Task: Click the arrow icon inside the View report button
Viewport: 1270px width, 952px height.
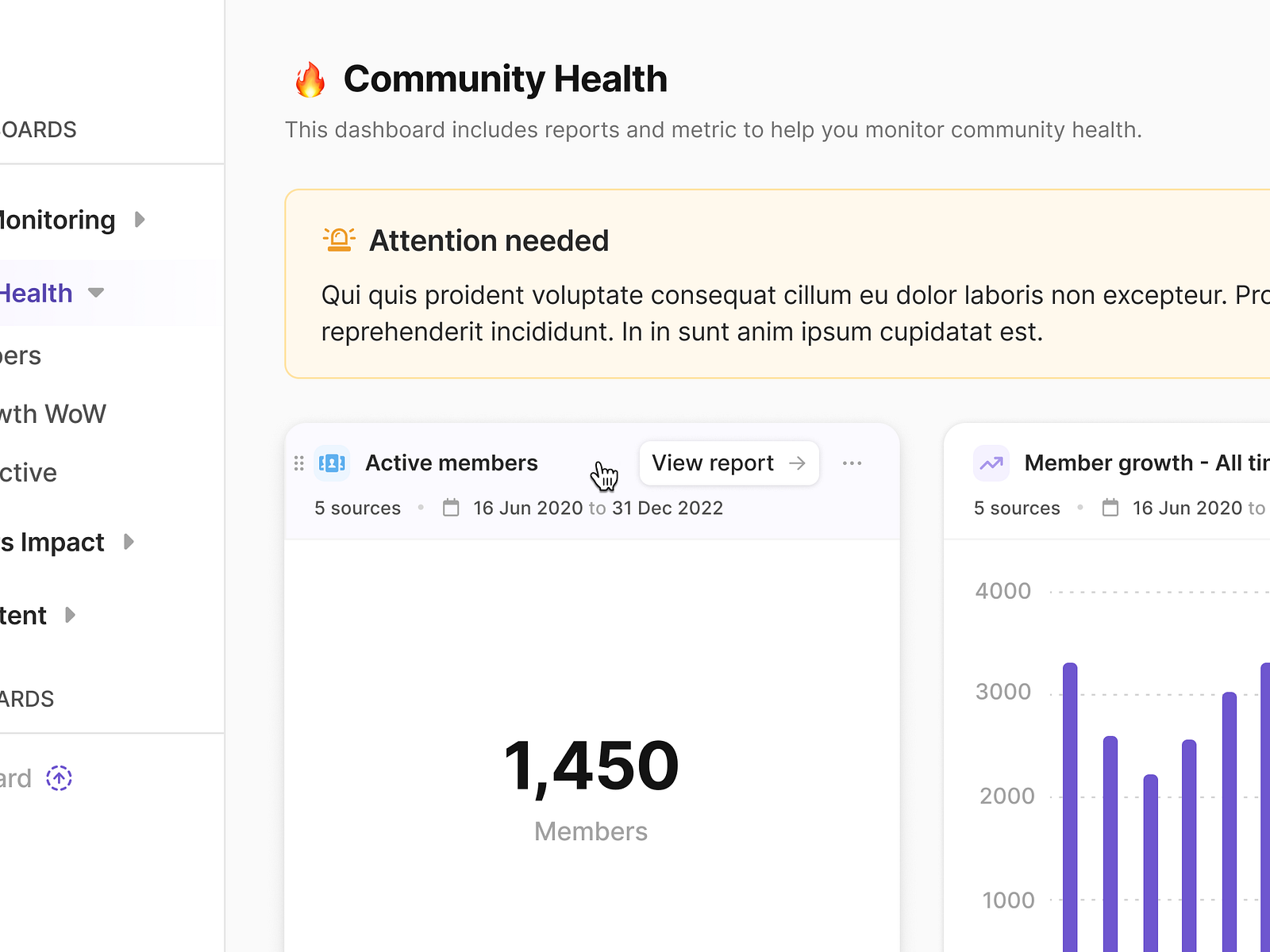Action: click(796, 463)
